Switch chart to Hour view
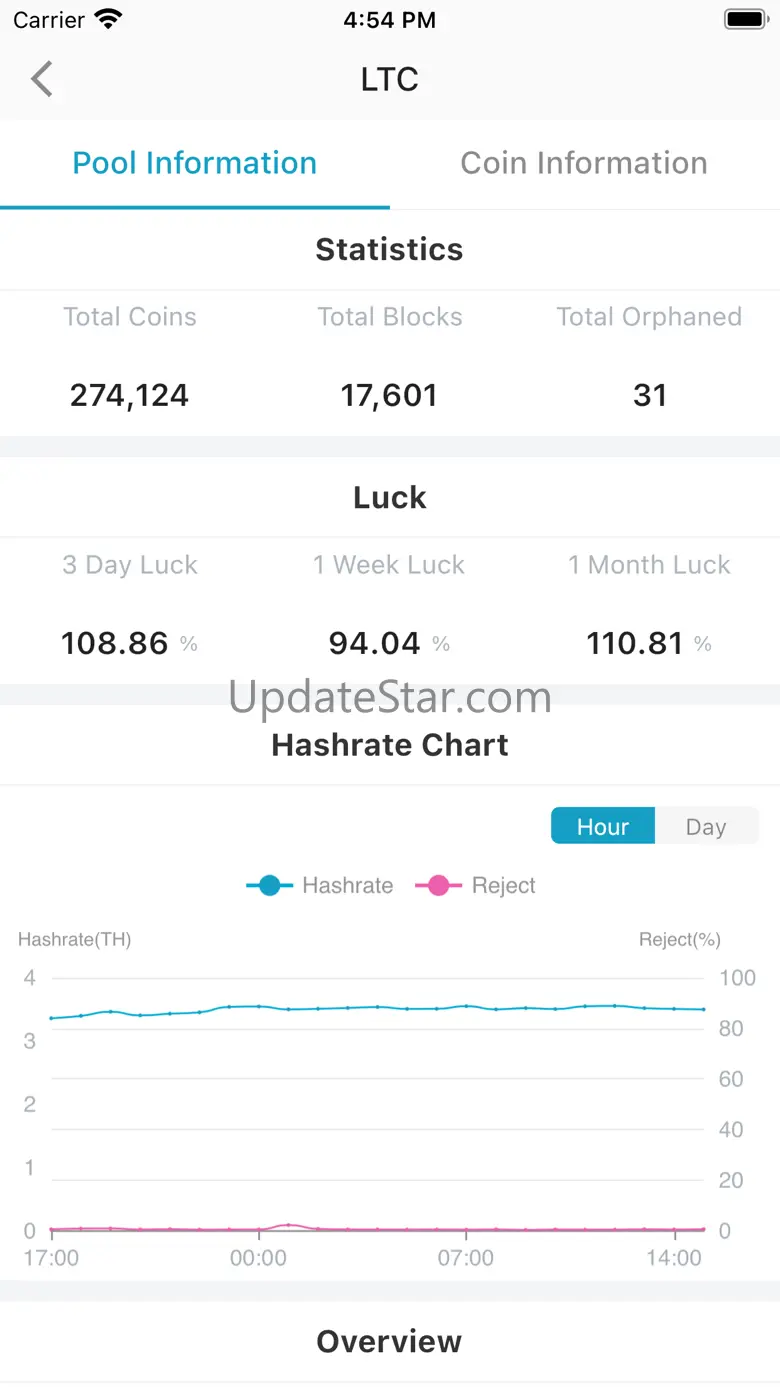This screenshot has width=780, height=1387. point(603,827)
